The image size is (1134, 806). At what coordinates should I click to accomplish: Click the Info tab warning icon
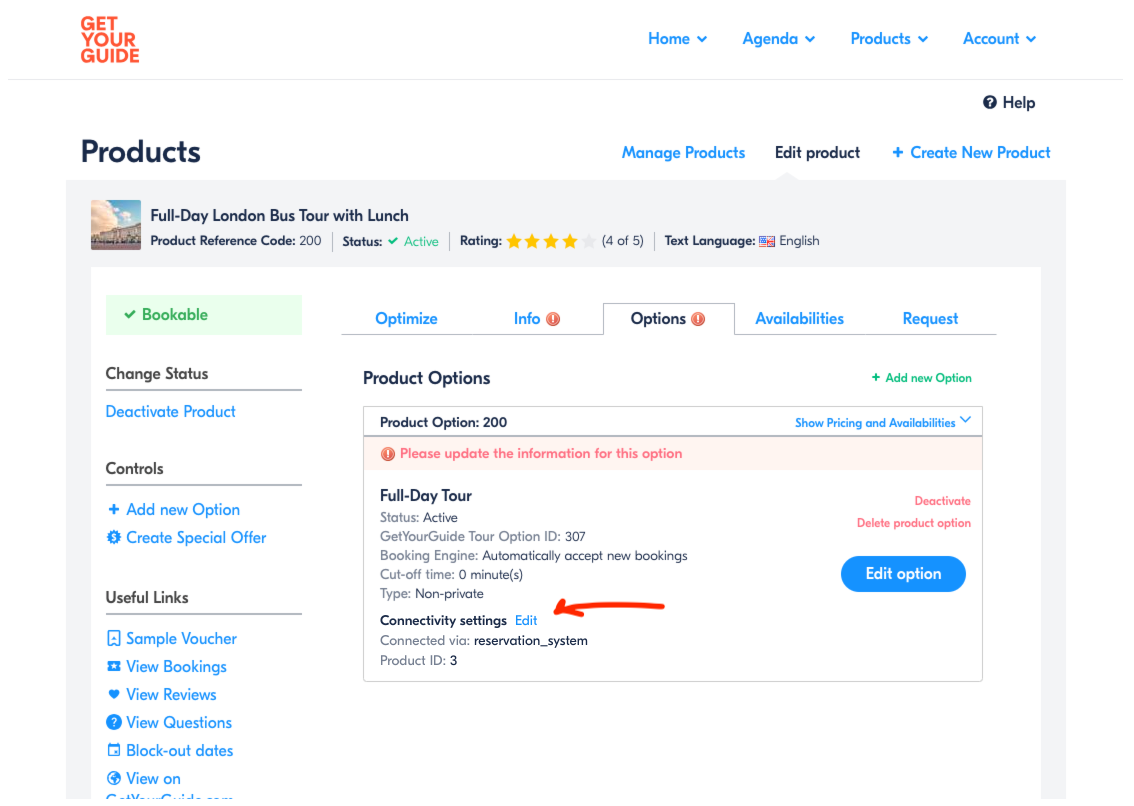[553, 319]
